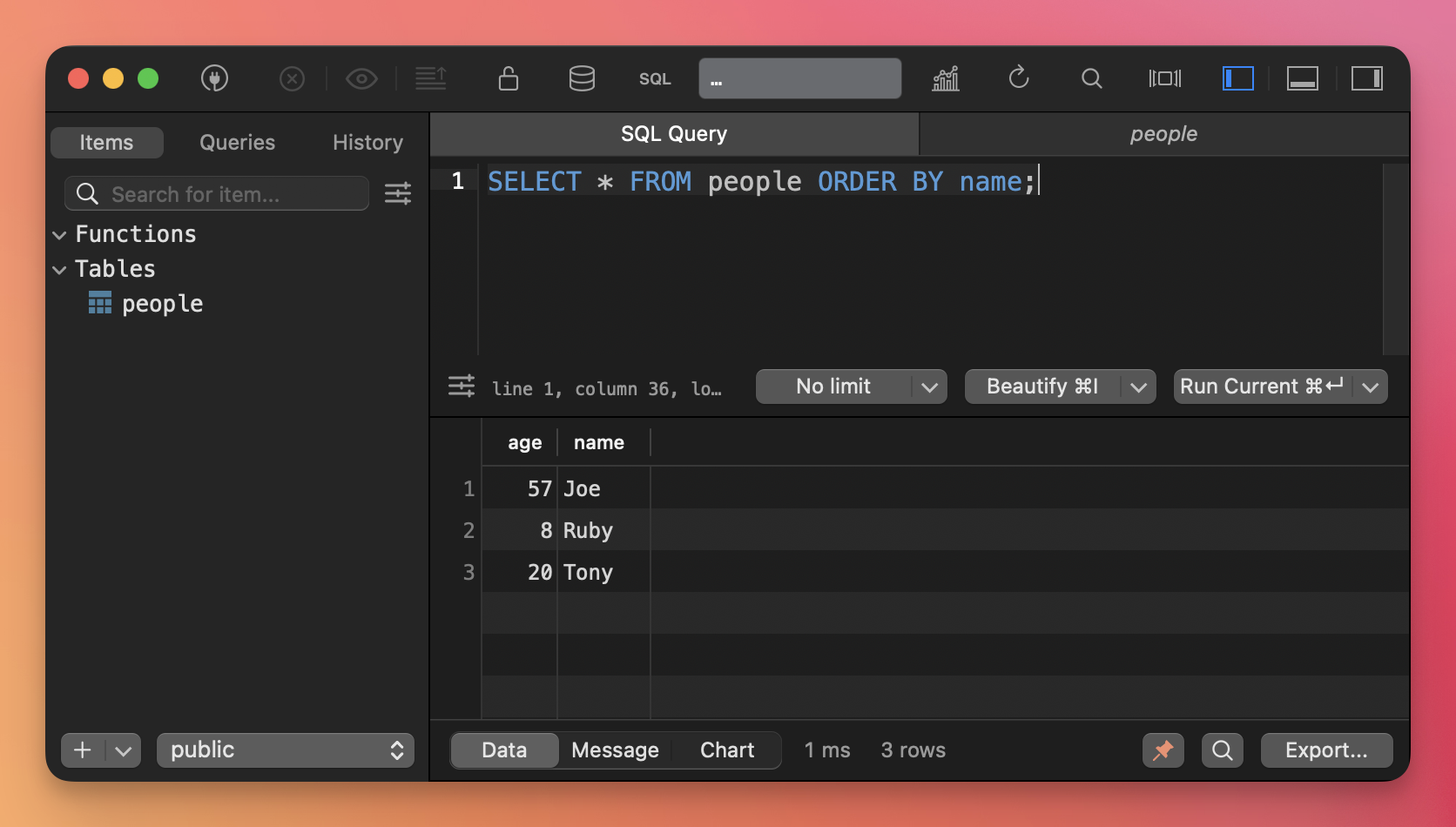Click the Export... button

[1326, 750]
